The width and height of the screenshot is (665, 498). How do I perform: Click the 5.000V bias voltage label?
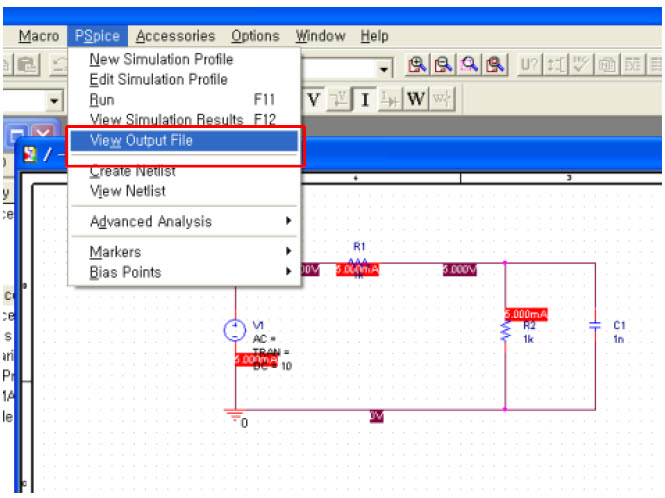click(x=460, y=269)
